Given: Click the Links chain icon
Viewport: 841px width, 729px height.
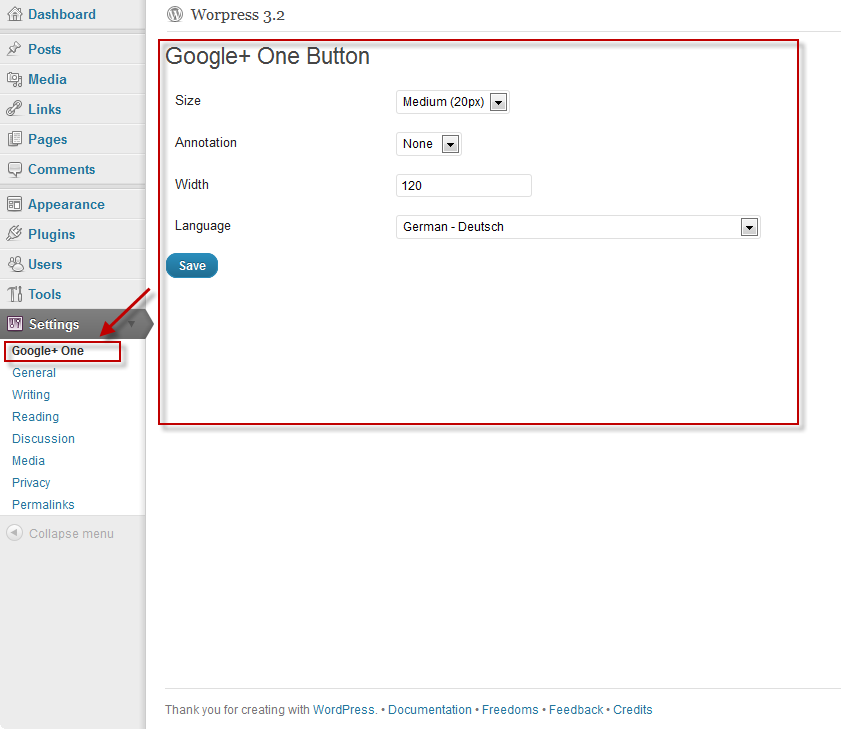Looking at the screenshot, I should (14, 109).
